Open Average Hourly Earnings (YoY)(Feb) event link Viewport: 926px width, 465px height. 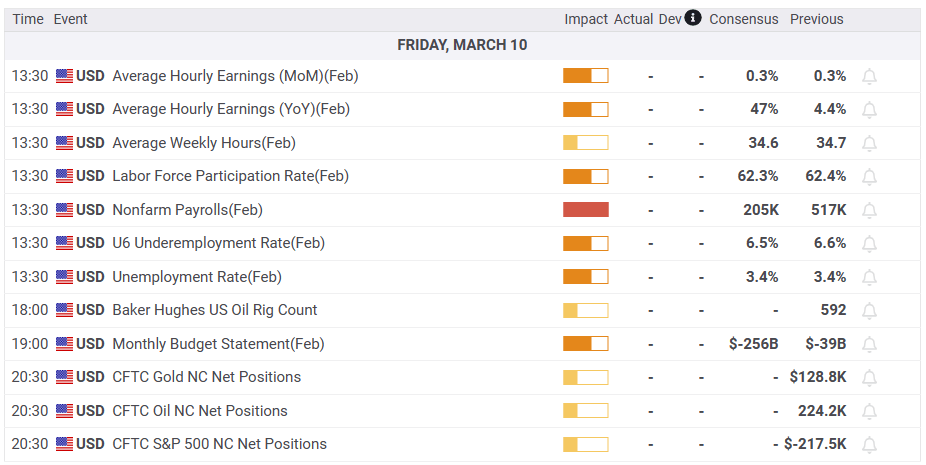tap(230, 109)
